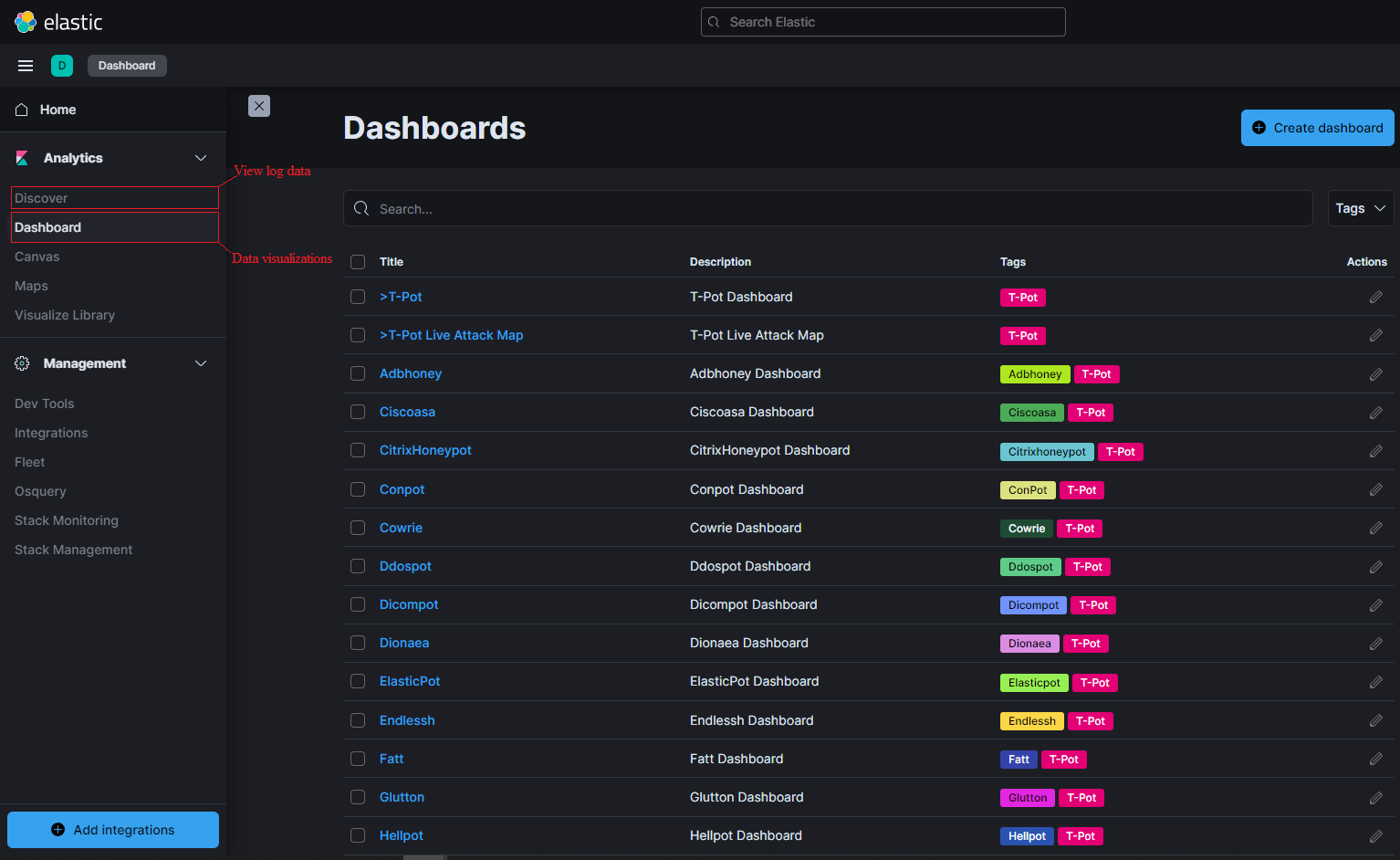The width and height of the screenshot is (1400, 860).
Task: Click edit pencil for Adbhoney row
Action: (x=1376, y=374)
